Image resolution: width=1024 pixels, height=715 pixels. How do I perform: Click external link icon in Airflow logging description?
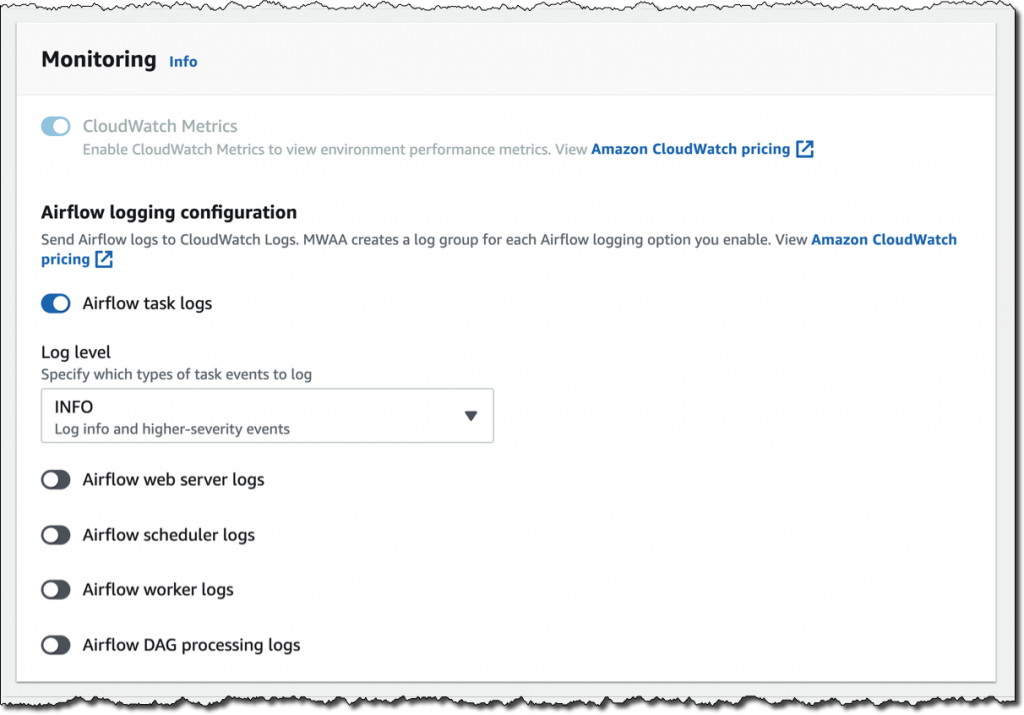(x=104, y=259)
